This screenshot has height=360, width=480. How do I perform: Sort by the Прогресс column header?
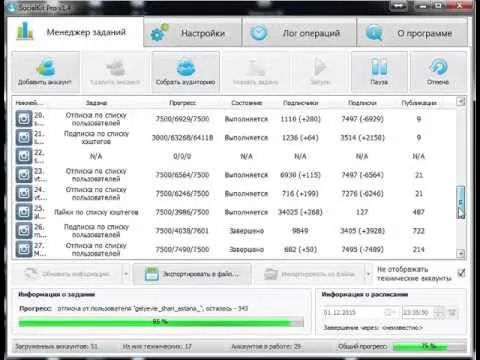tap(182, 103)
